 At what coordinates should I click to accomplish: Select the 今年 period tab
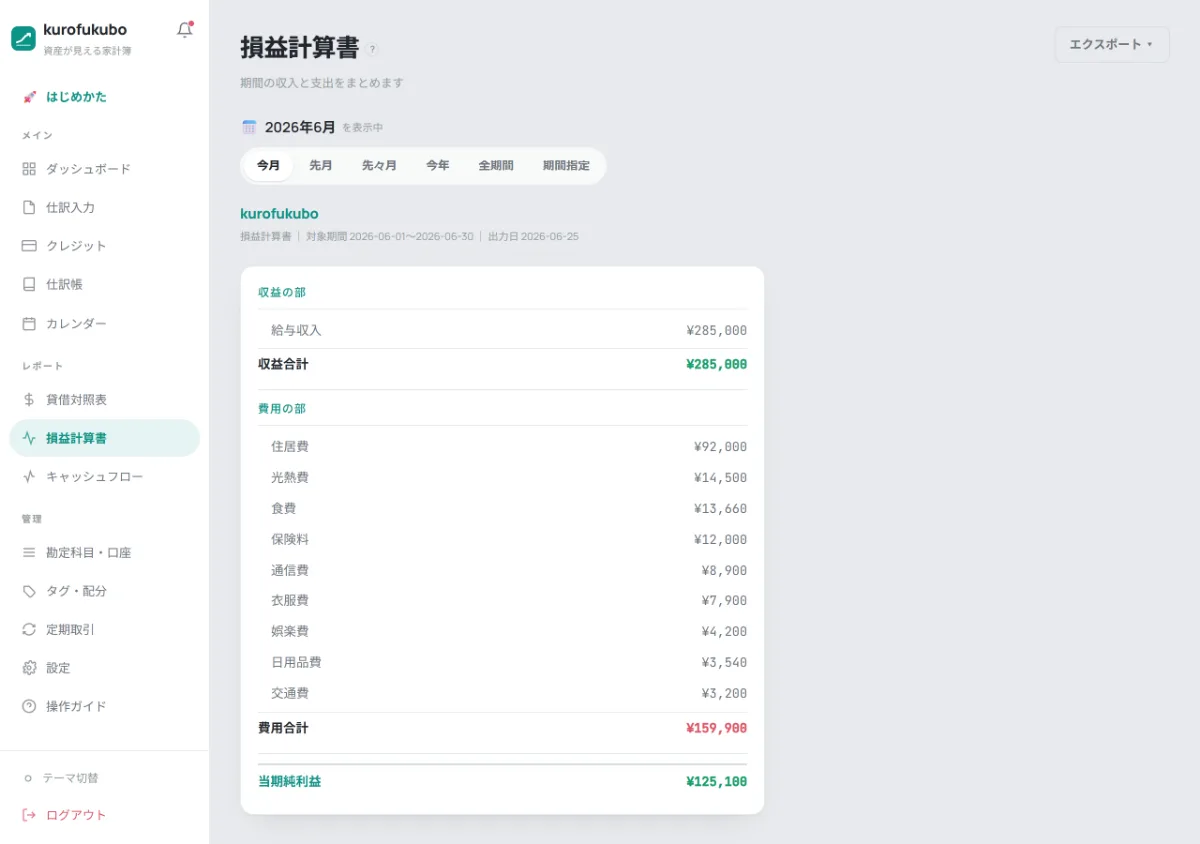[x=438, y=166]
